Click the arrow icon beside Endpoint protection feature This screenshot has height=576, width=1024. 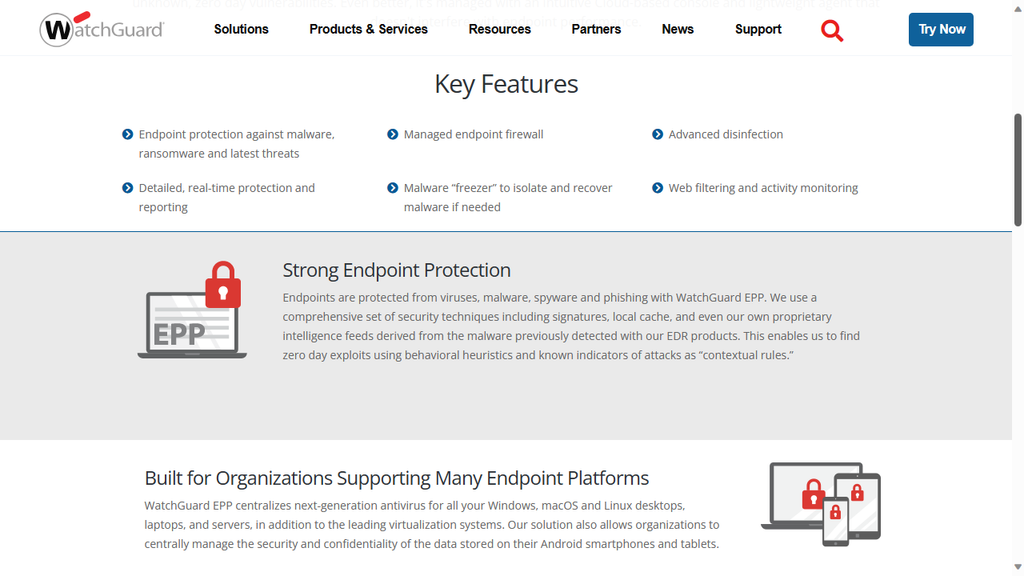[x=128, y=133]
